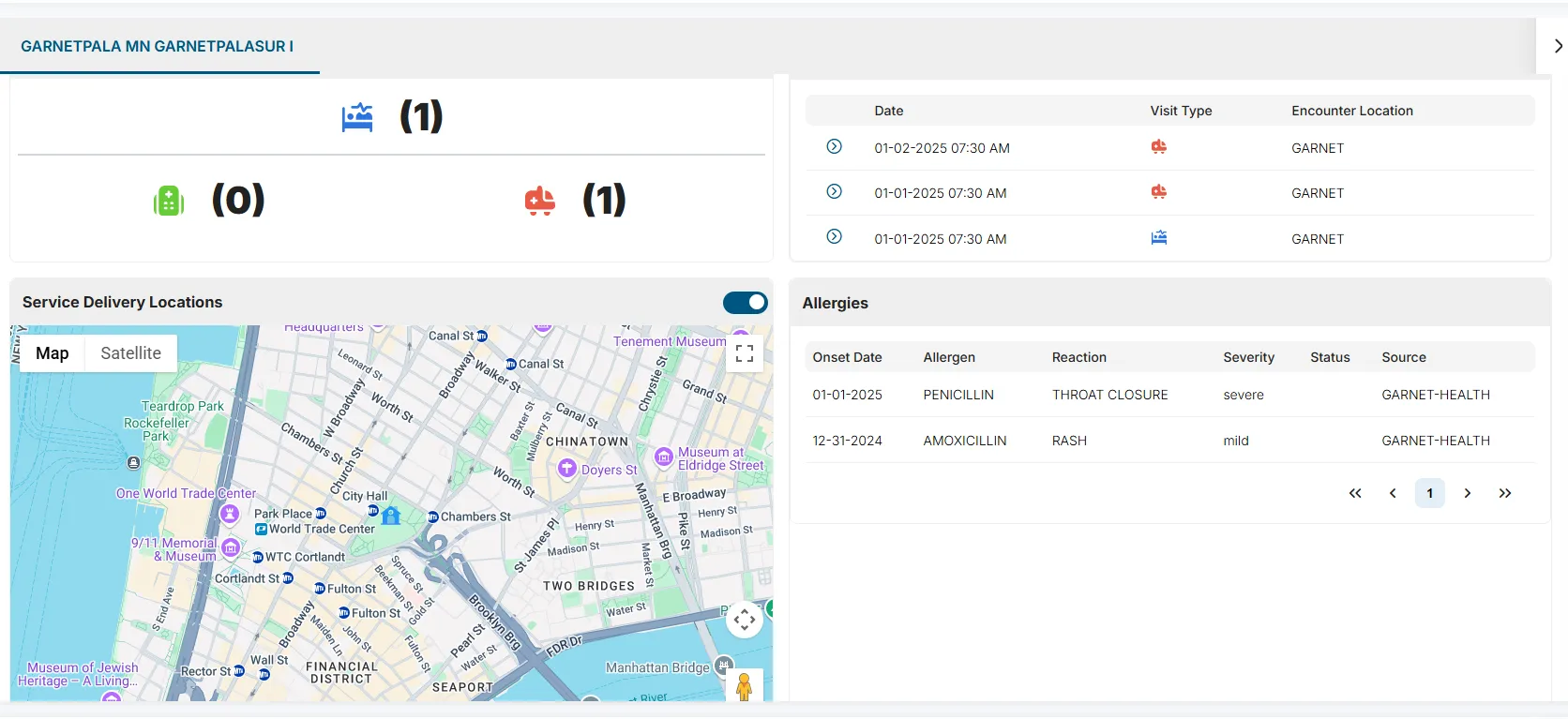Viewport: 1568px width, 719px height.
Task: Click the Encounter Location column header
Action: coord(1352,111)
